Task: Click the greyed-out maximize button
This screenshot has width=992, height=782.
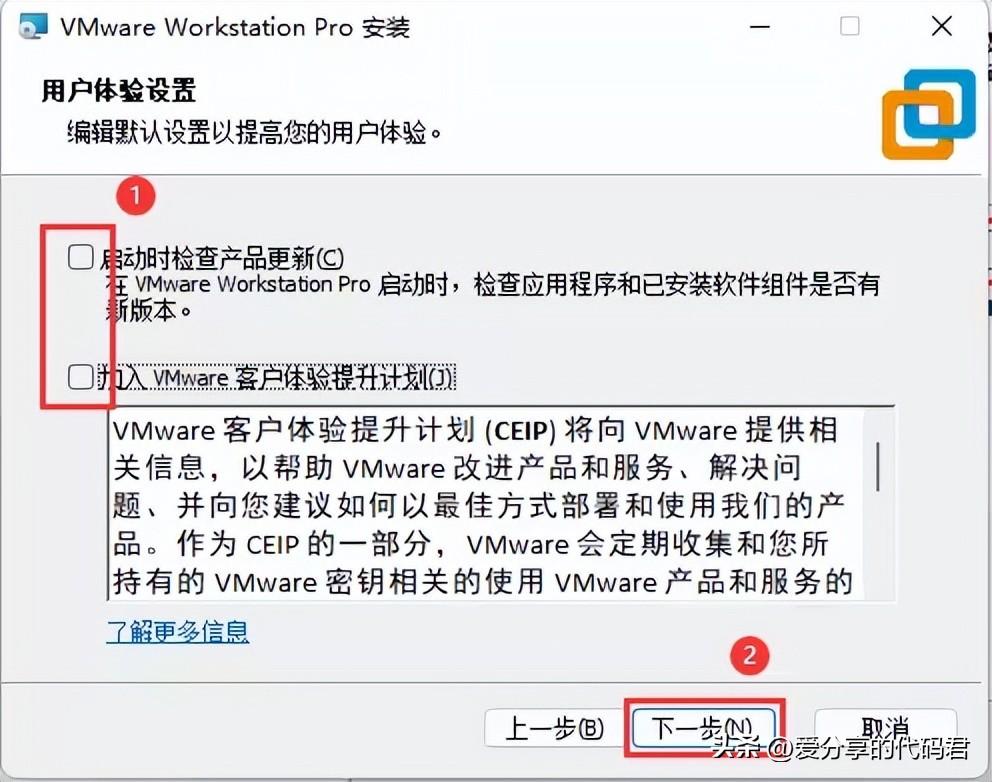Action: (x=849, y=27)
